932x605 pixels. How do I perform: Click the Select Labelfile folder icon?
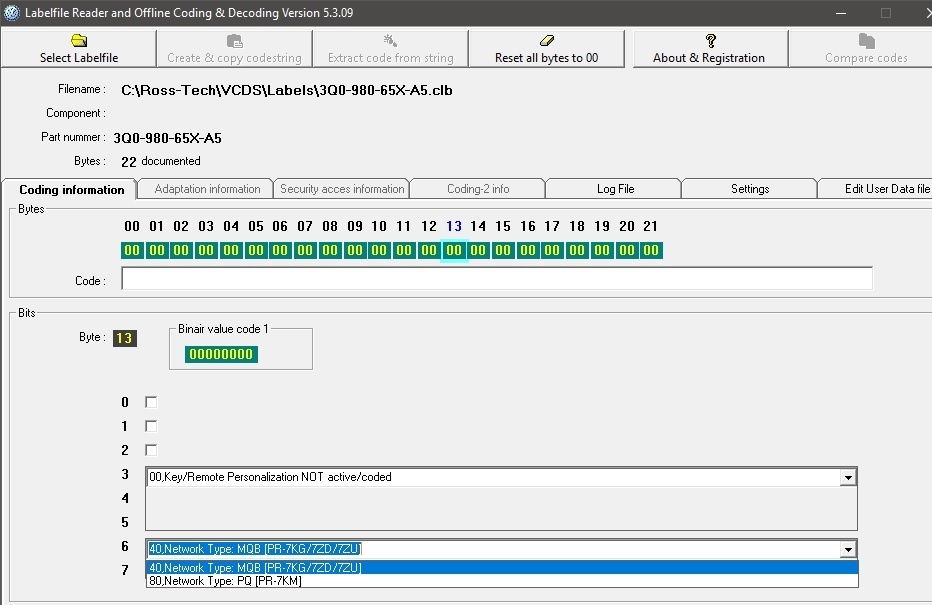click(79, 40)
